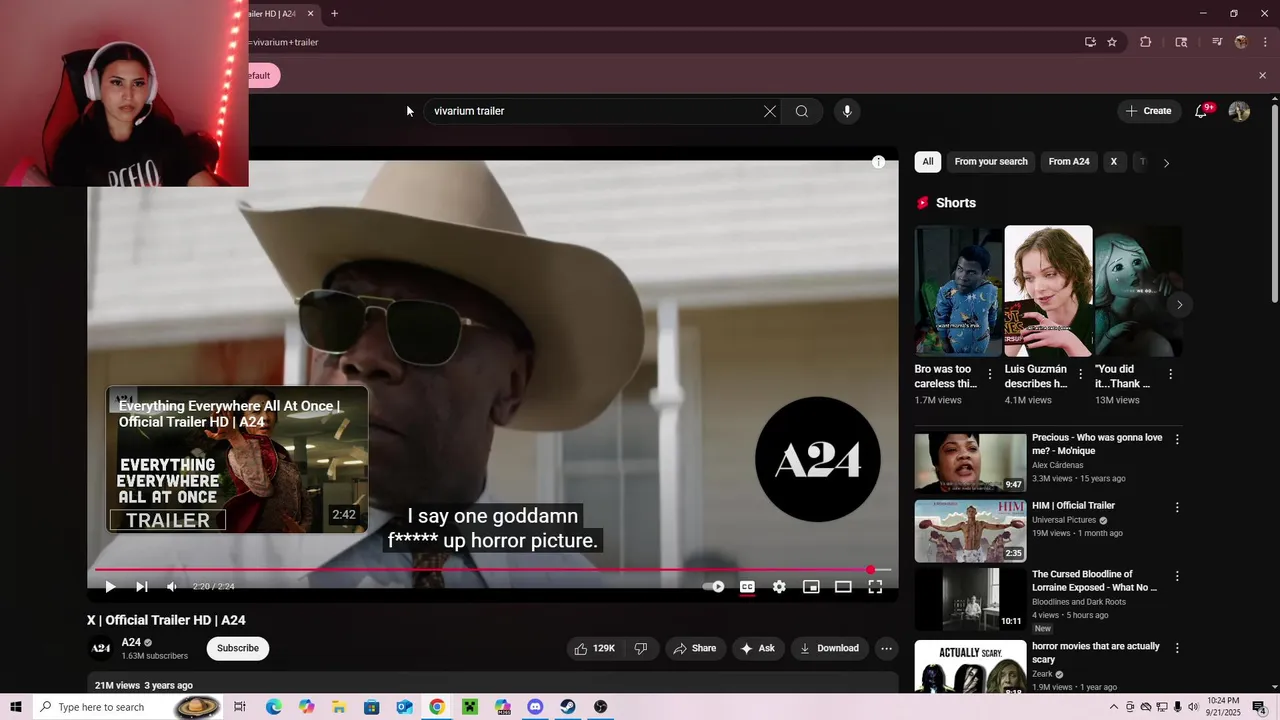Image resolution: width=1280 pixels, height=720 pixels.
Task: Share the video
Action: coord(695,648)
